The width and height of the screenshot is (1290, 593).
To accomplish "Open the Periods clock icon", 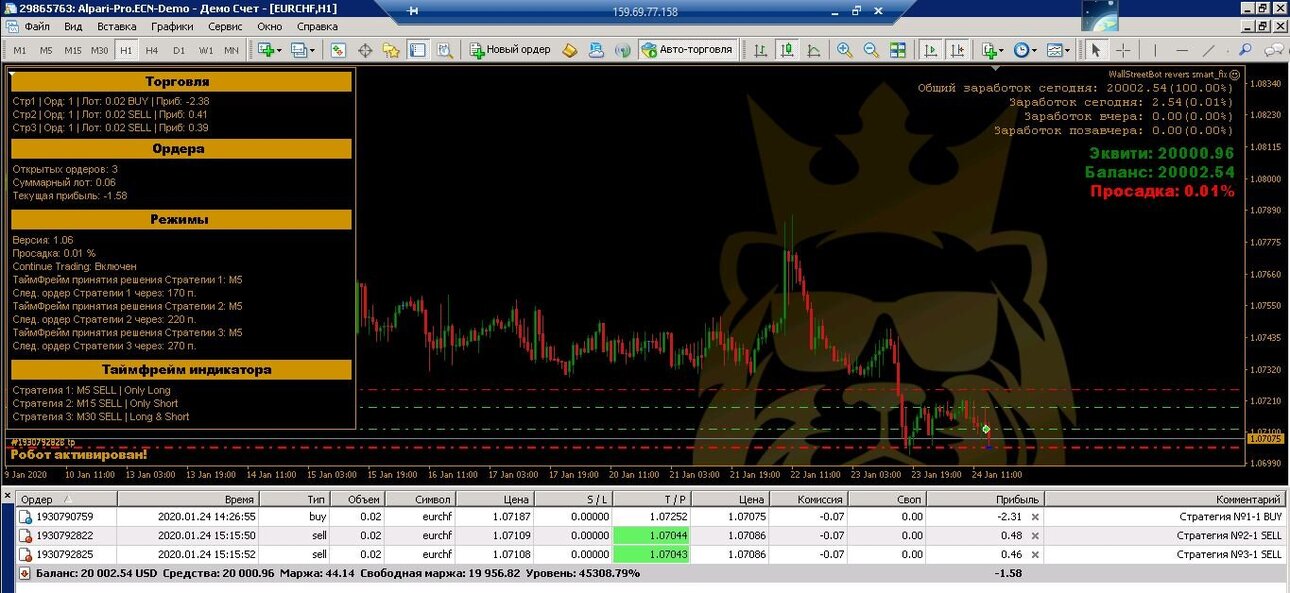I will point(1021,50).
